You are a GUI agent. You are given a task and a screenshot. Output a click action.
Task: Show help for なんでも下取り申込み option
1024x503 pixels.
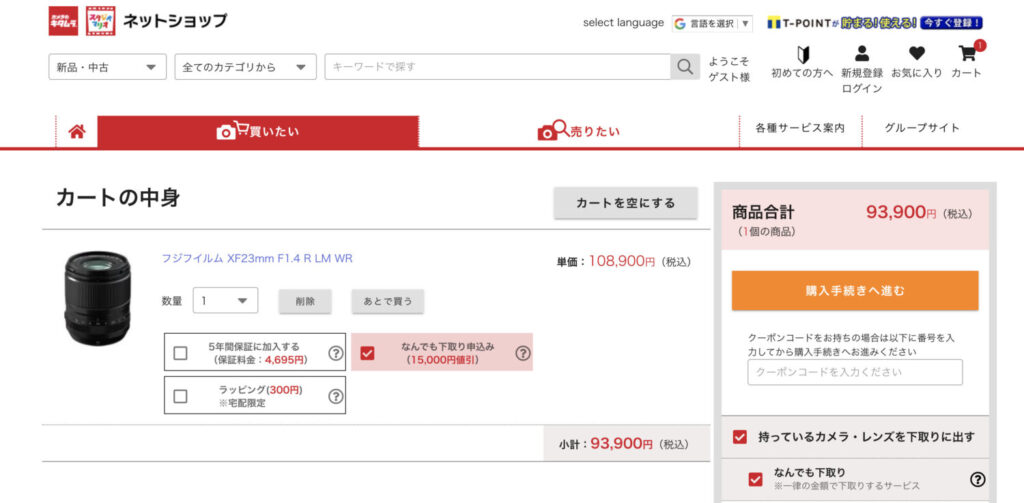coord(522,353)
